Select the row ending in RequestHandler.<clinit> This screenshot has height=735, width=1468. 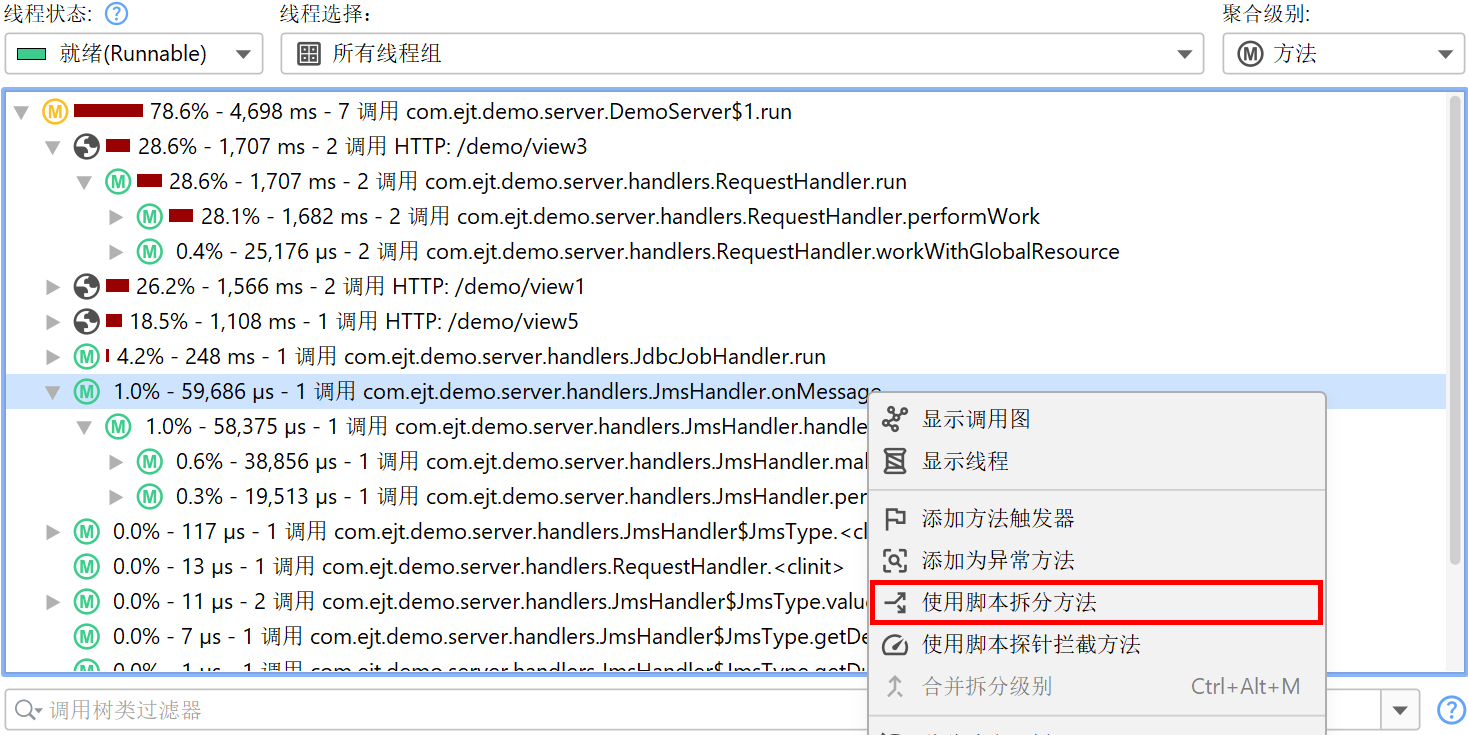click(x=478, y=566)
